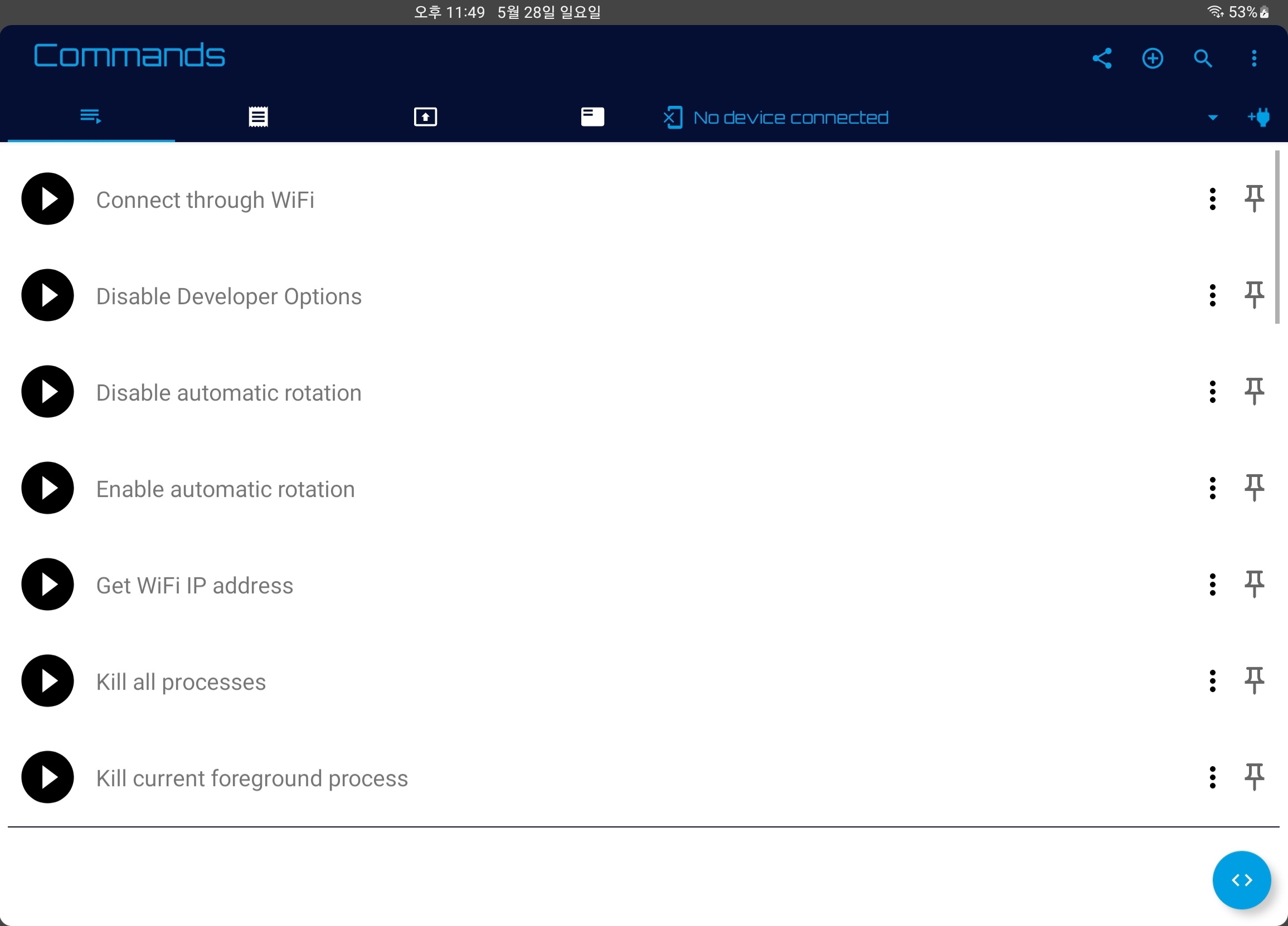Switch to the screen upload tab
The image size is (1288, 926).
click(425, 117)
